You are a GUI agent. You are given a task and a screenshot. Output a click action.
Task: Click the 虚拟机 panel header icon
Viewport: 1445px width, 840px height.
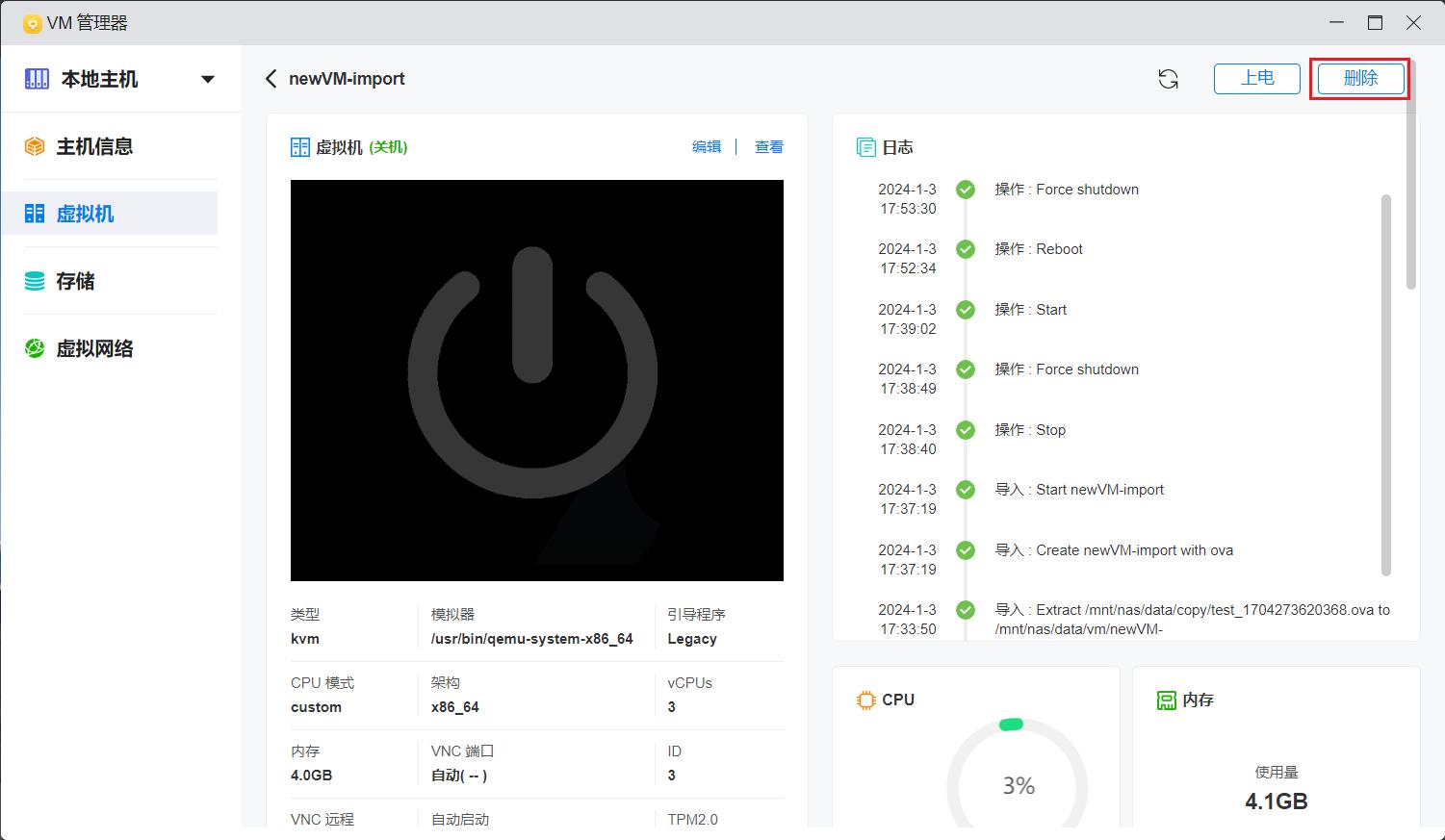click(300, 147)
